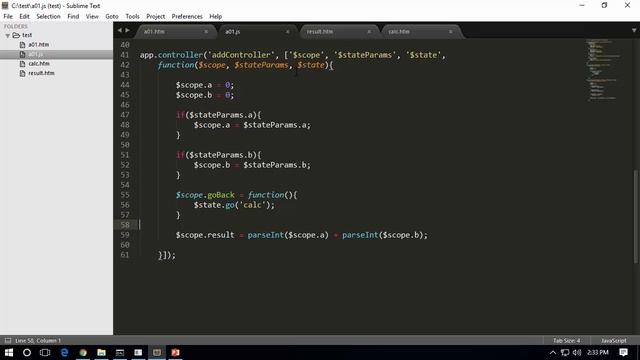640x360 pixels.
Task: Click the Line 58, Column 1 status text
Action: [x=38, y=340]
